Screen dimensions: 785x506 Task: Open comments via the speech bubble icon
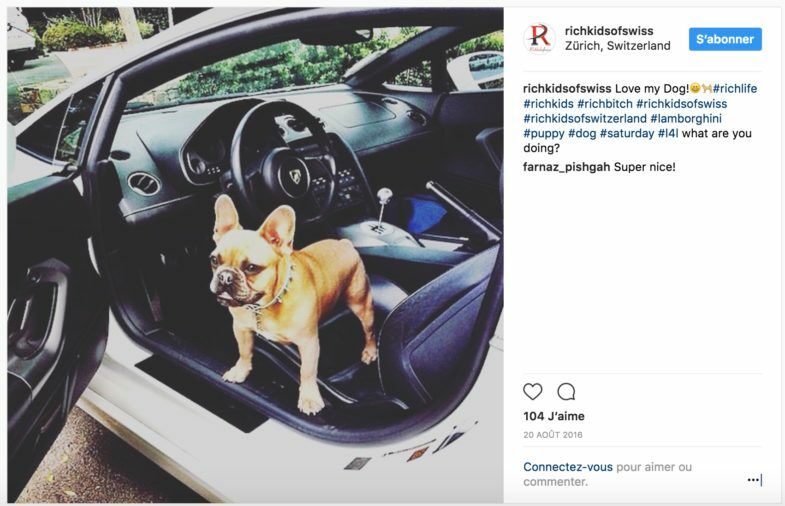(566, 391)
